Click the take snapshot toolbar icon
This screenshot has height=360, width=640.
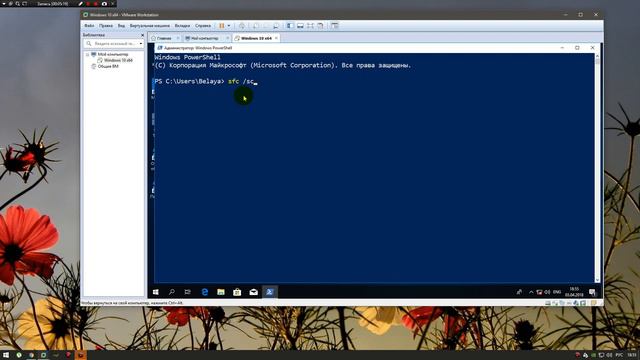point(256,26)
